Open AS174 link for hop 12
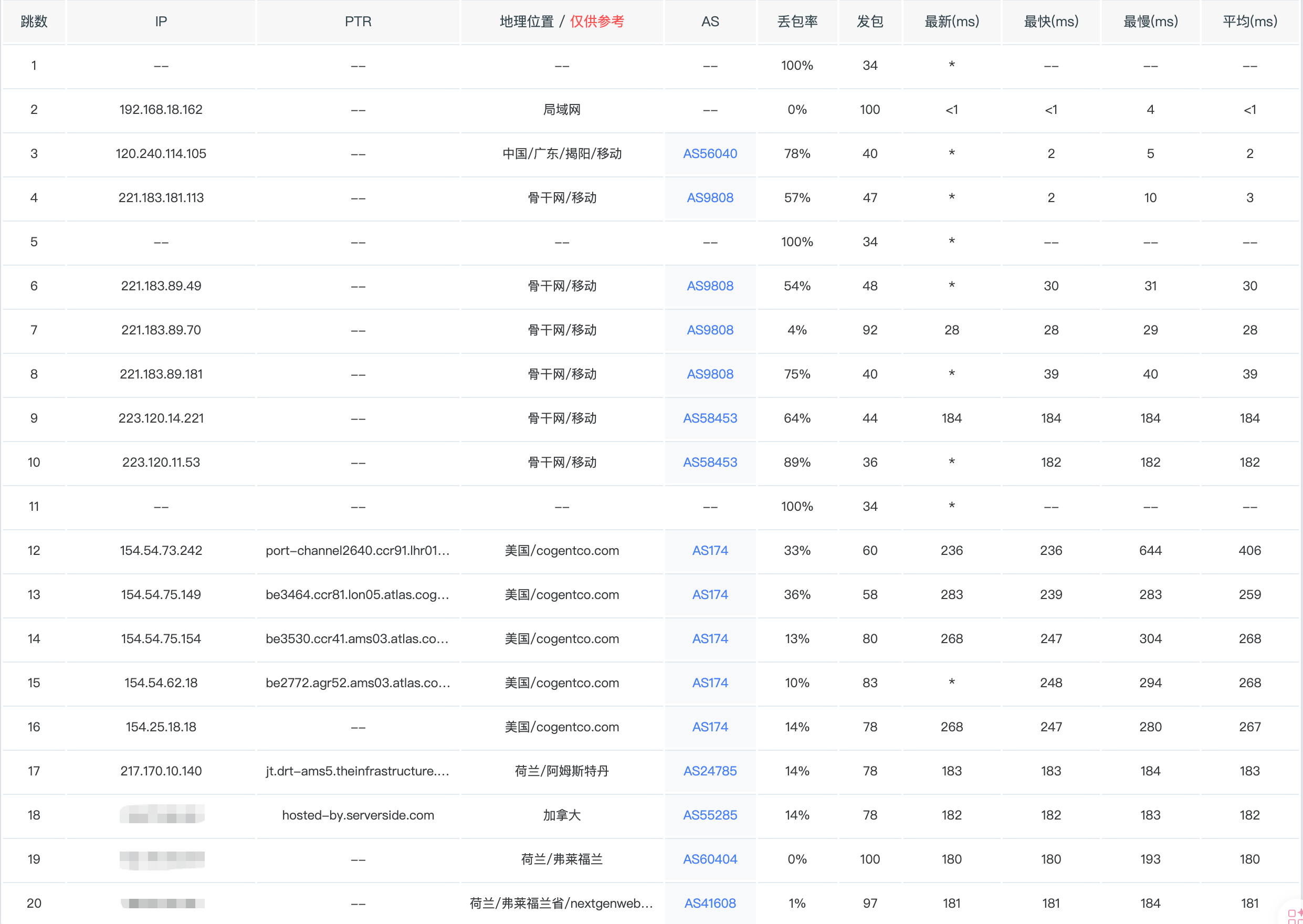The image size is (1303, 924). [x=710, y=550]
